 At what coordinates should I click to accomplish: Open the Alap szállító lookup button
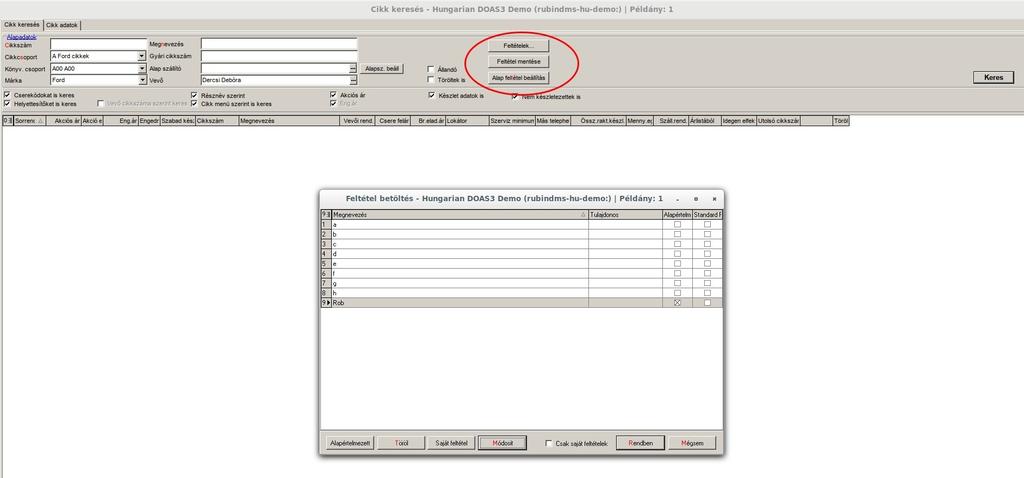[x=353, y=68]
